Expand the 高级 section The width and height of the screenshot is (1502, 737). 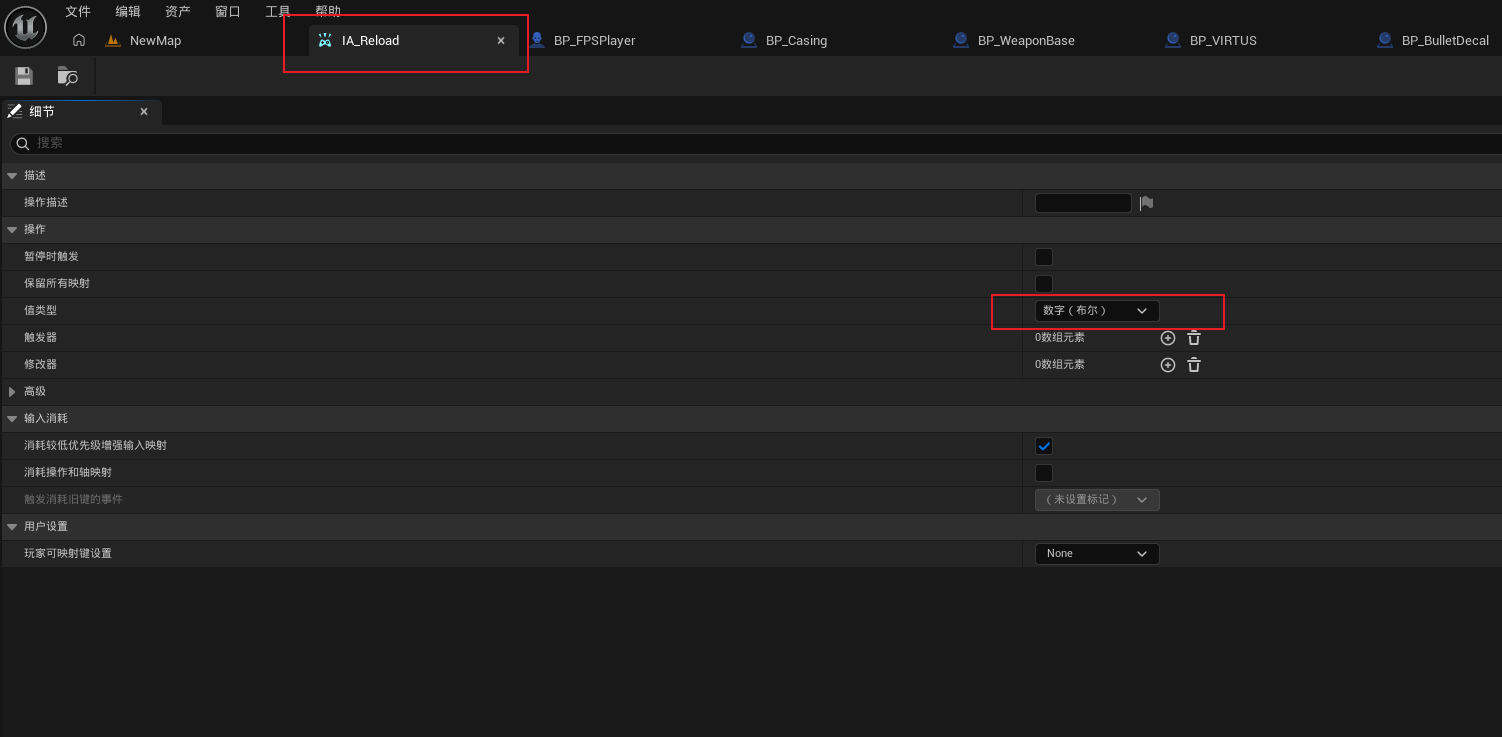tap(12, 392)
